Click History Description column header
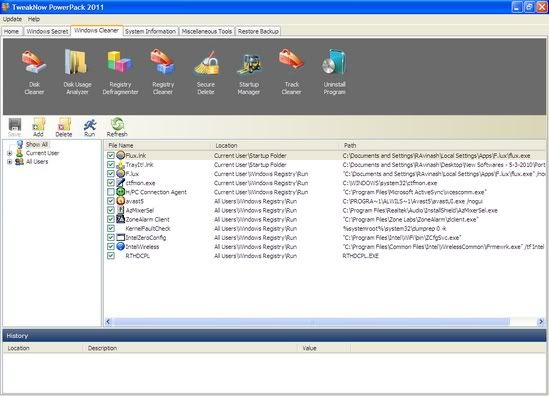This screenshot has width=549, height=396. pyautogui.click(x=190, y=348)
